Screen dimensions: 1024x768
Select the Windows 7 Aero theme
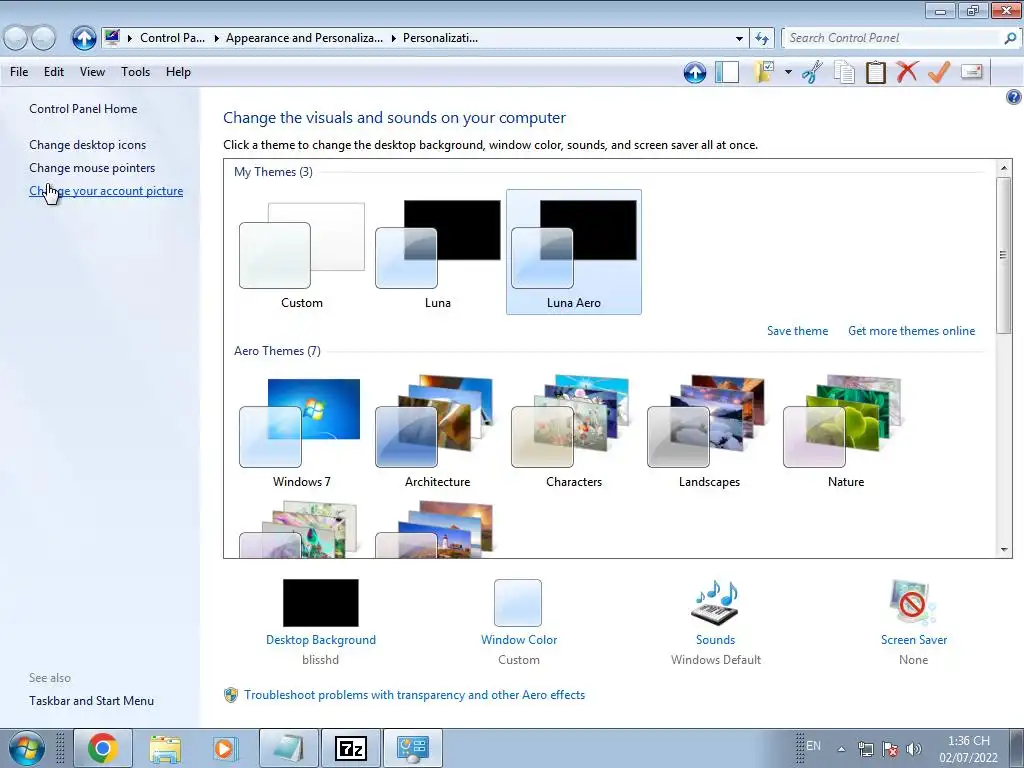pyautogui.click(x=302, y=432)
